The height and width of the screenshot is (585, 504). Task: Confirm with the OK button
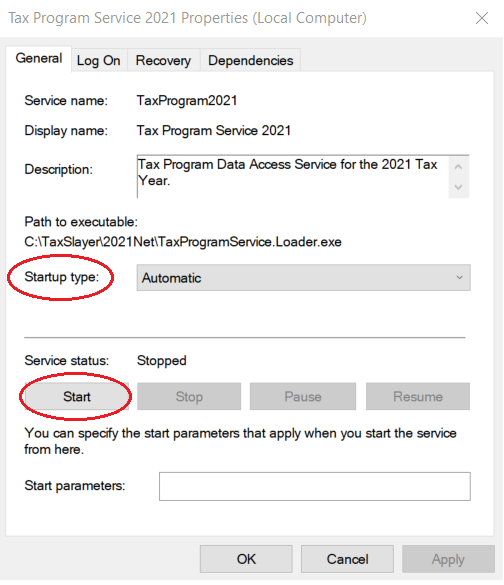246,559
